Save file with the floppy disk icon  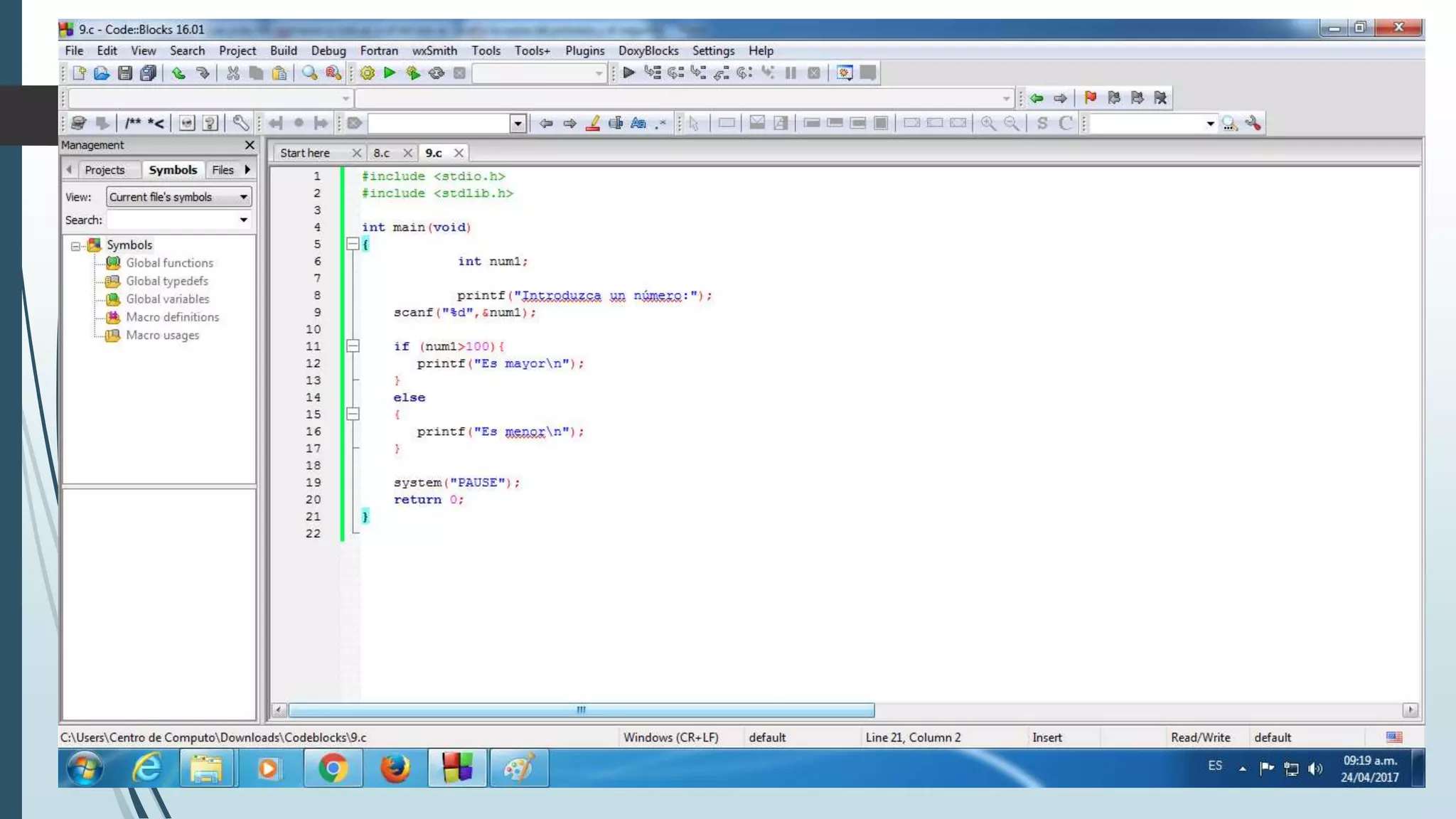pyautogui.click(x=125, y=73)
